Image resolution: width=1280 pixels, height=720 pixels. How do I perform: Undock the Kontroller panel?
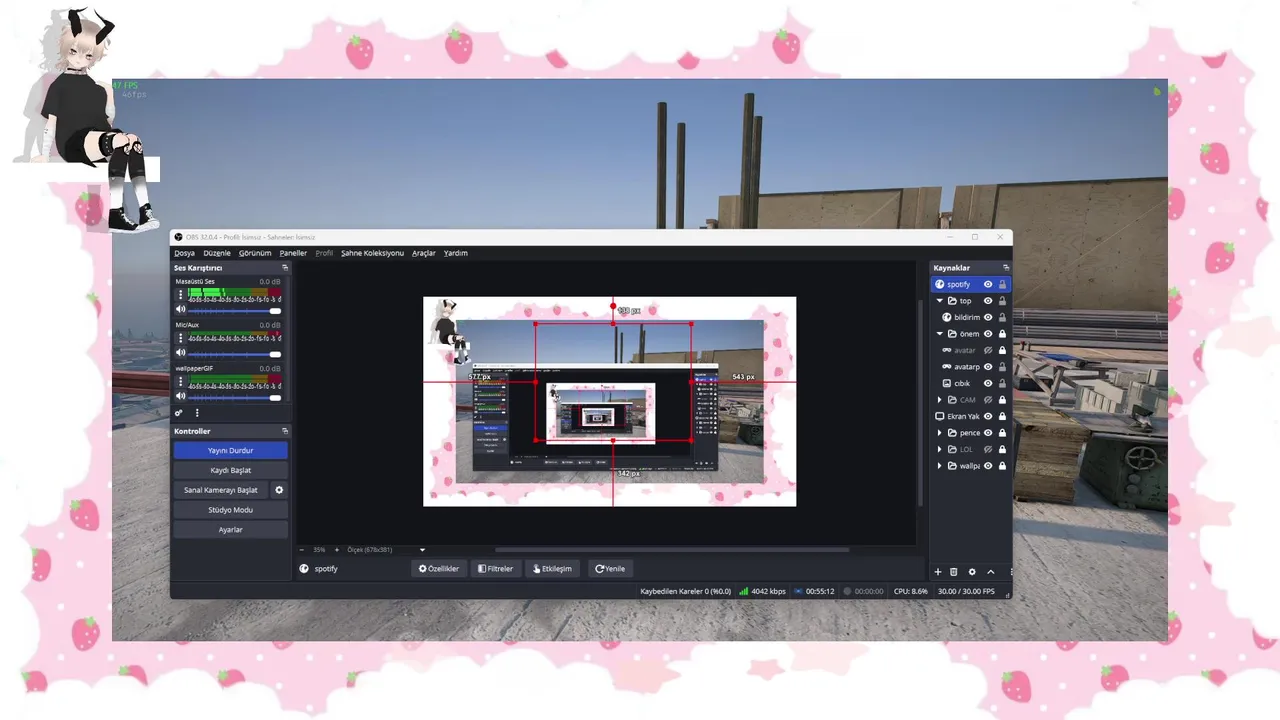[x=285, y=431]
